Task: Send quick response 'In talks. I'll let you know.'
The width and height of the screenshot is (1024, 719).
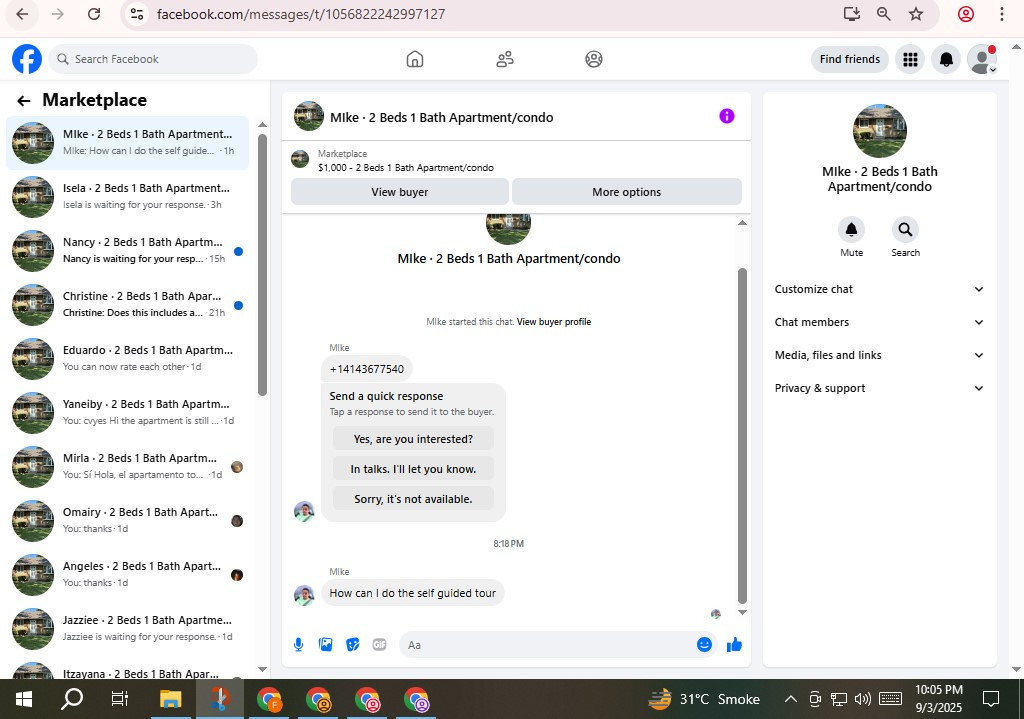Action: (x=413, y=469)
